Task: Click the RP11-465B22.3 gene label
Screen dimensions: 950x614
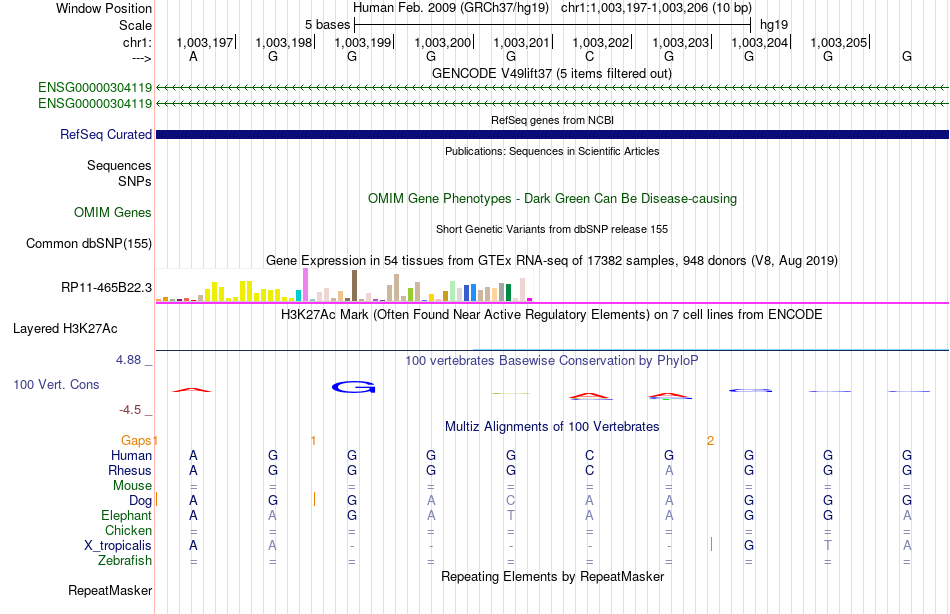Action: 106,287
